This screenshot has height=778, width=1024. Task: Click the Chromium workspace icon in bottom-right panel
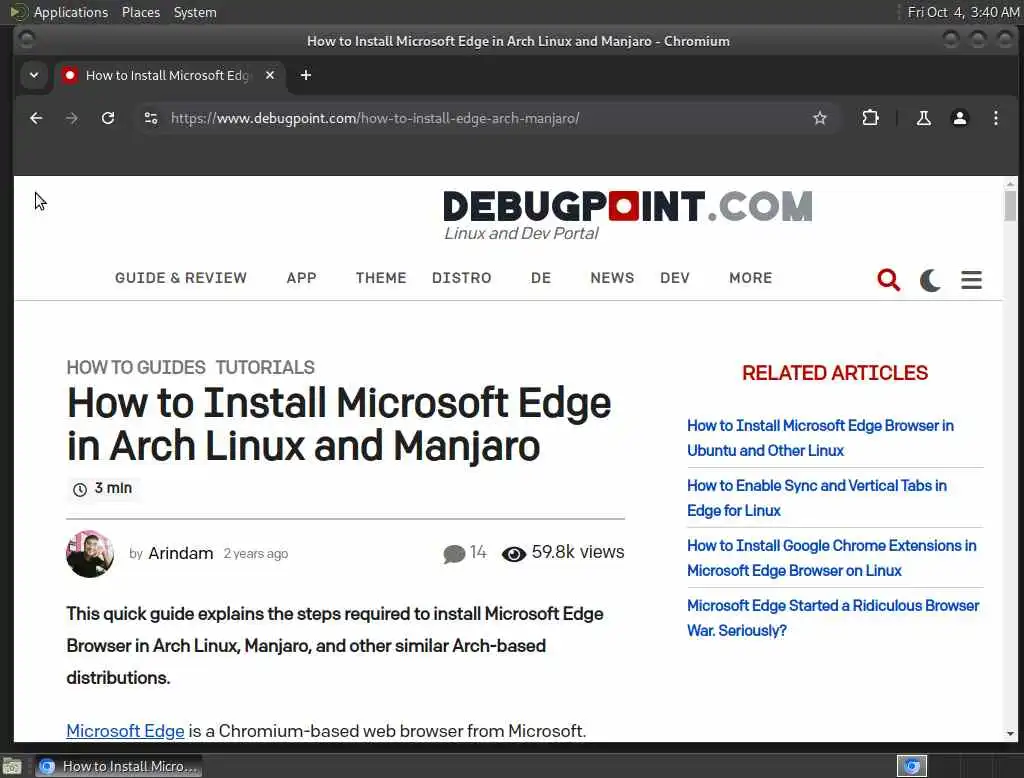pos(912,766)
